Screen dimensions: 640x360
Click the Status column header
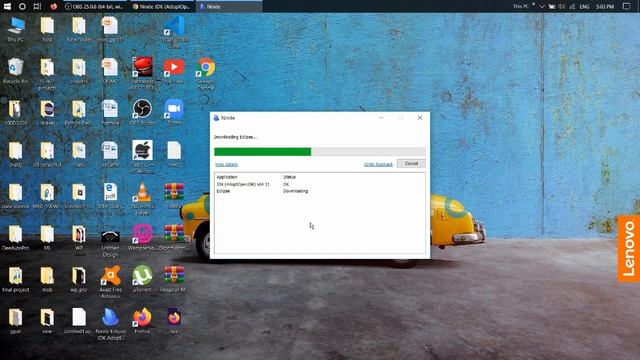[289, 177]
